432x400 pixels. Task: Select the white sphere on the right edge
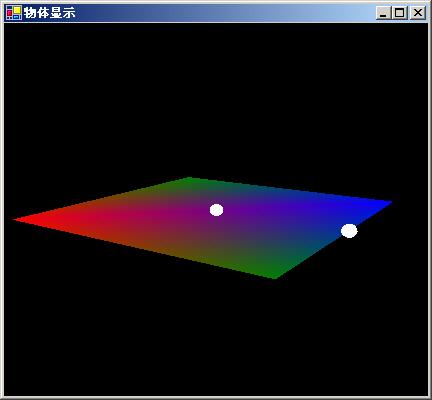click(x=349, y=231)
